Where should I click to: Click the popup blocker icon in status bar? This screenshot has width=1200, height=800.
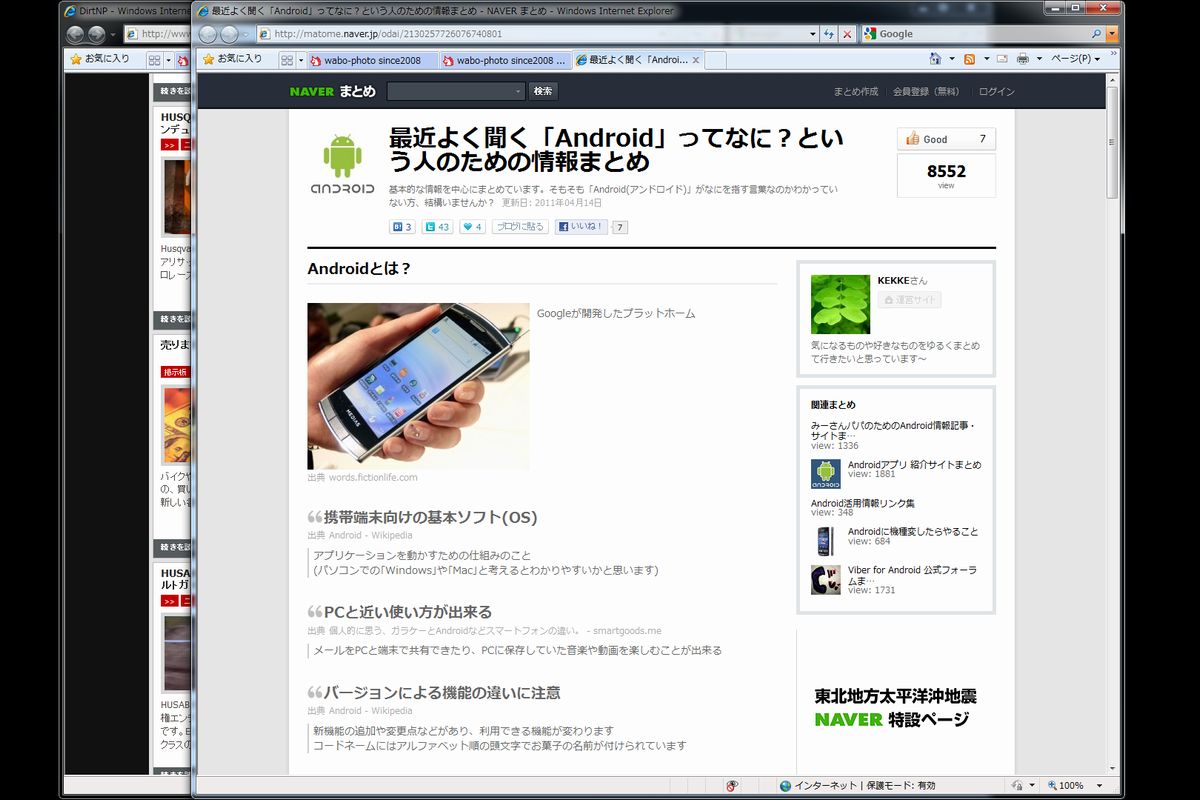coord(733,786)
